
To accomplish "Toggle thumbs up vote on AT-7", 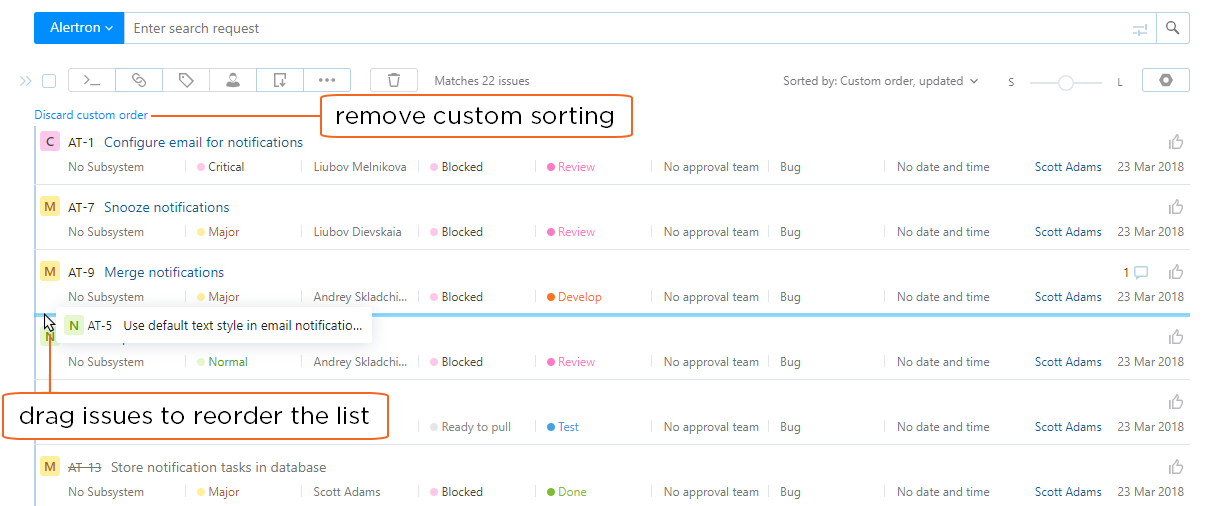I will coord(1176,207).
